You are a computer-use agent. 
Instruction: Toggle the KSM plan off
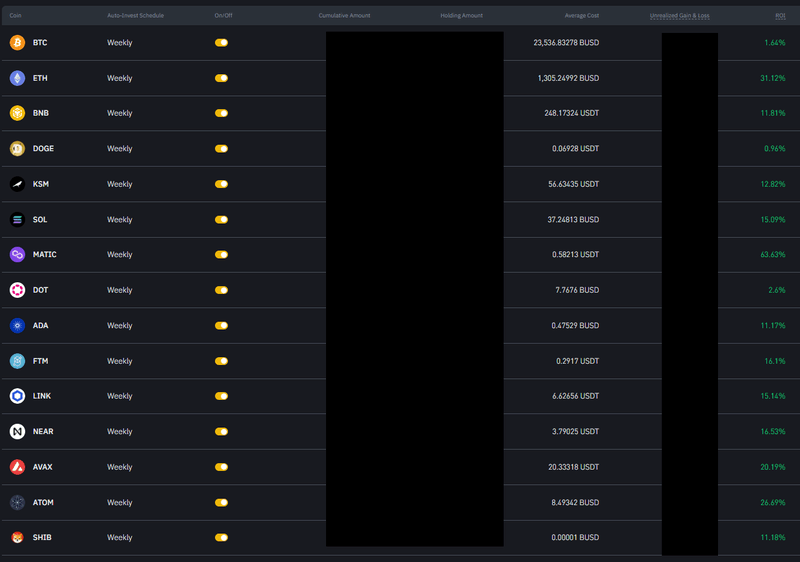(221, 184)
